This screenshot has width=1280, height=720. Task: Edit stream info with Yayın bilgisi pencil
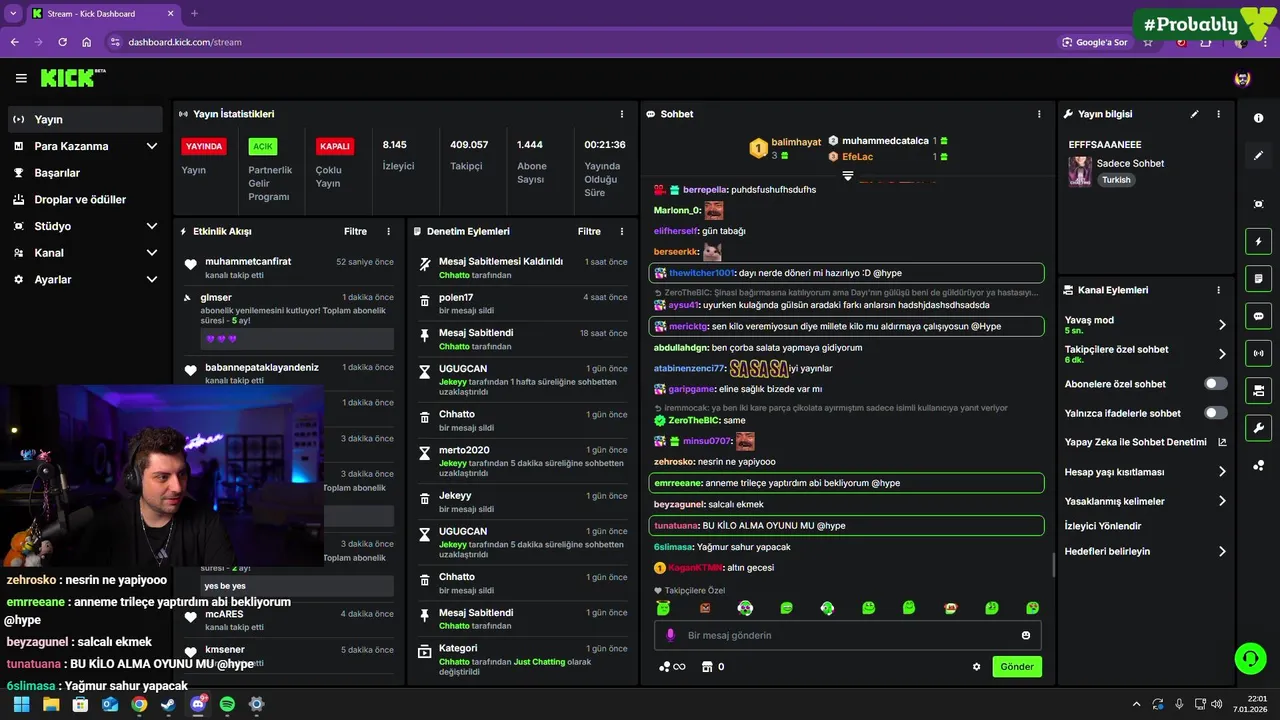coord(1194,114)
